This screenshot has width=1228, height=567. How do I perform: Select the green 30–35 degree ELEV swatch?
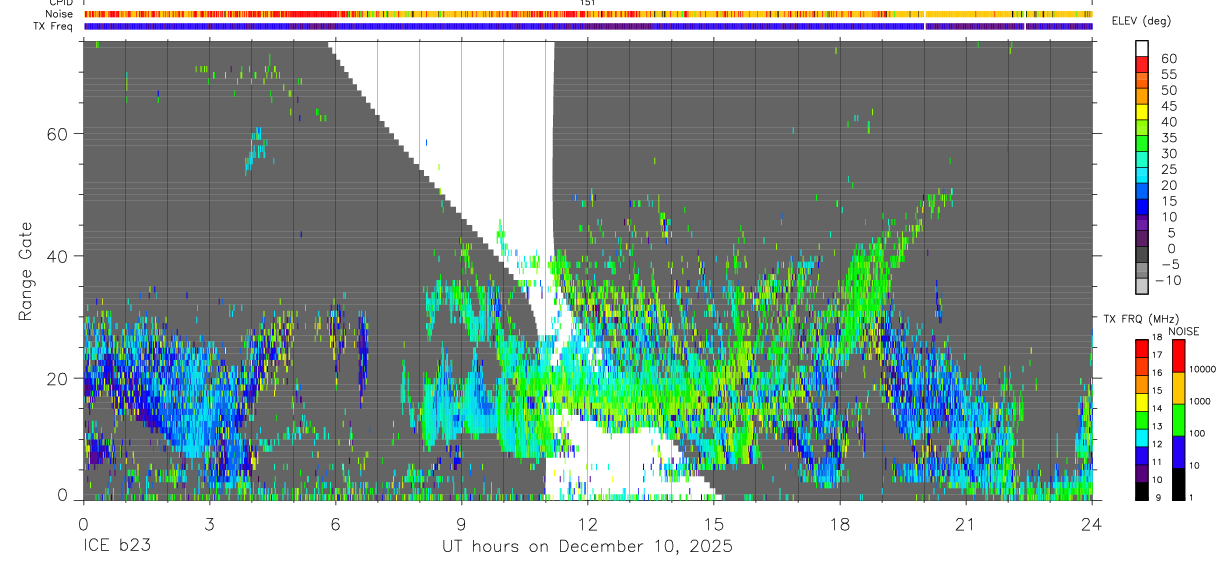click(x=1142, y=144)
